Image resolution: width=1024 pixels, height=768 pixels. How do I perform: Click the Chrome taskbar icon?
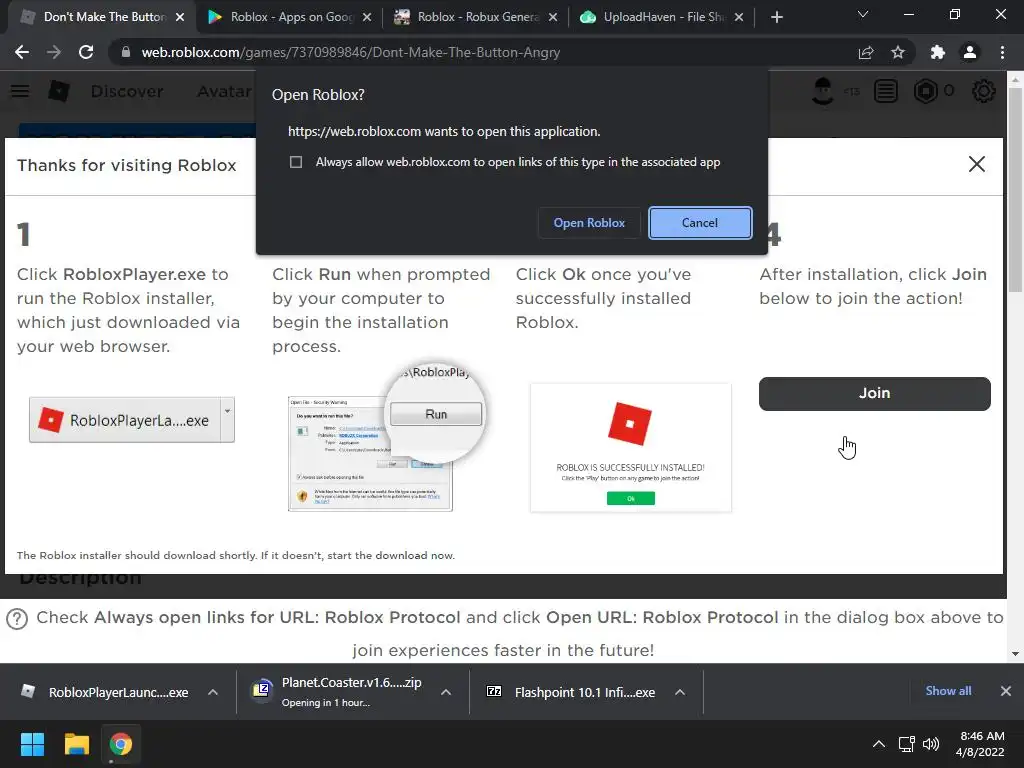[121, 744]
